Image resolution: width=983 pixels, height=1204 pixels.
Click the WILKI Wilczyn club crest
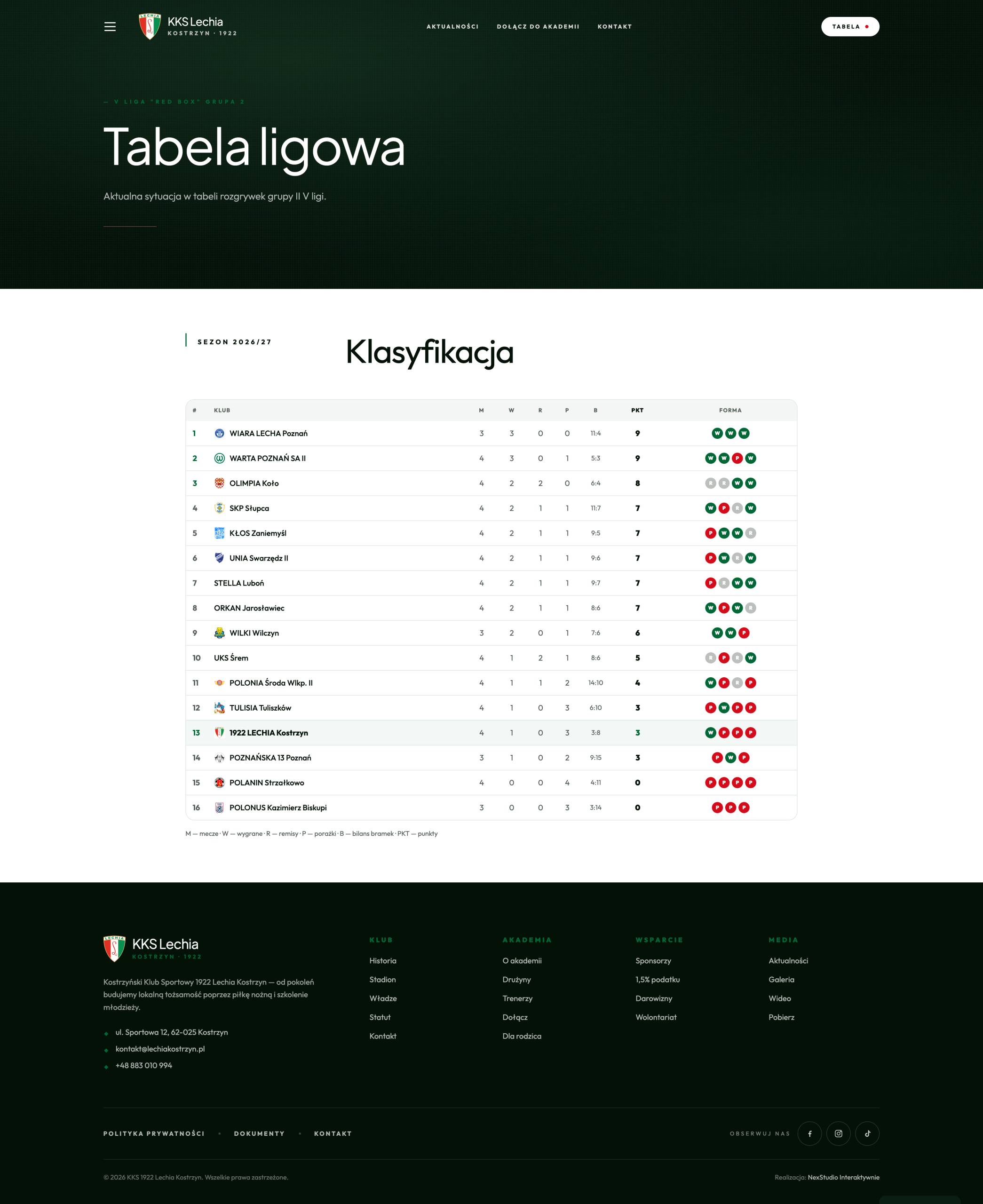point(219,633)
